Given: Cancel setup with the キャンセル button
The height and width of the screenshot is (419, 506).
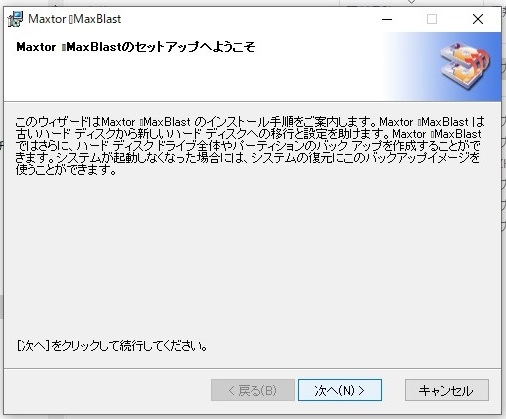Looking at the screenshot, I should tap(447, 390).
